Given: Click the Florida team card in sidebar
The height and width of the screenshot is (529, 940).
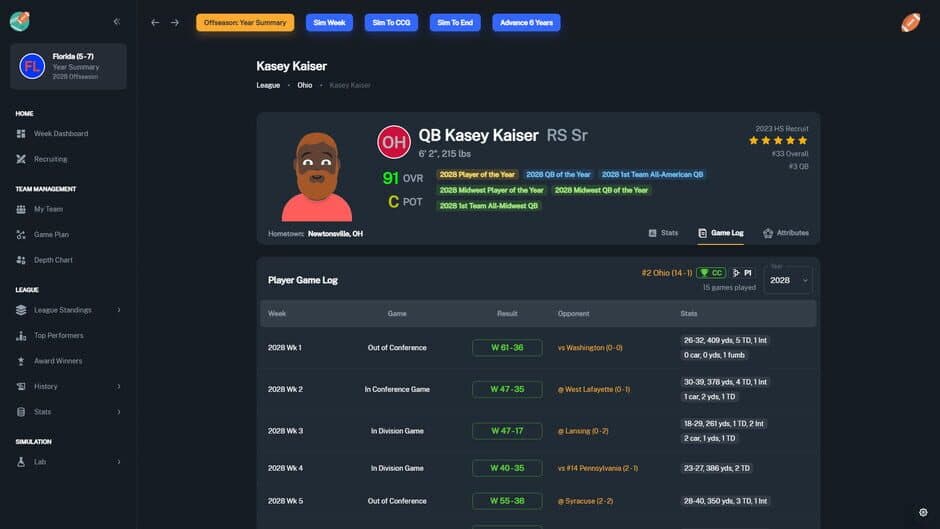Looking at the screenshot, I should [x=68, y=66].
